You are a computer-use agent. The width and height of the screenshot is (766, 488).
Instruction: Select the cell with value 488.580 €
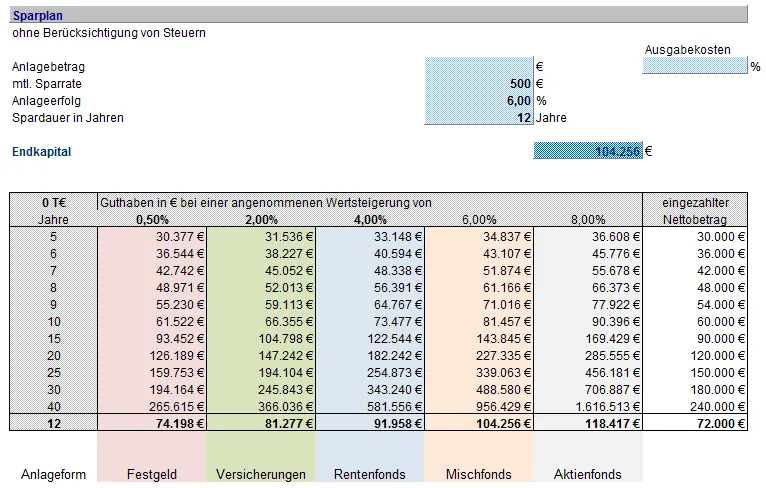(479, 390)
